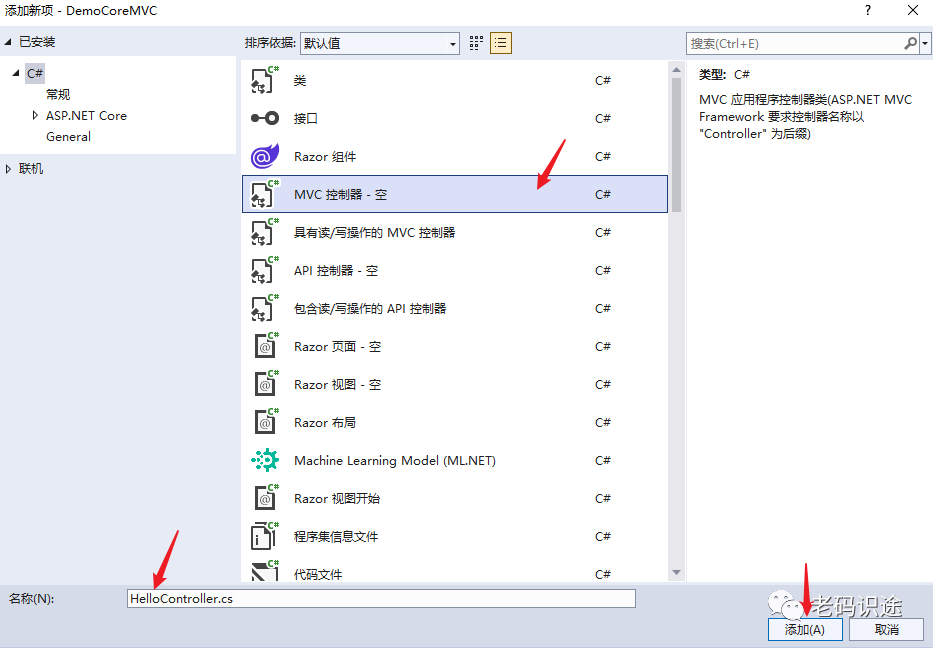
Task: Click the Razor 视图开始 icon
Action: click(265, 499)
